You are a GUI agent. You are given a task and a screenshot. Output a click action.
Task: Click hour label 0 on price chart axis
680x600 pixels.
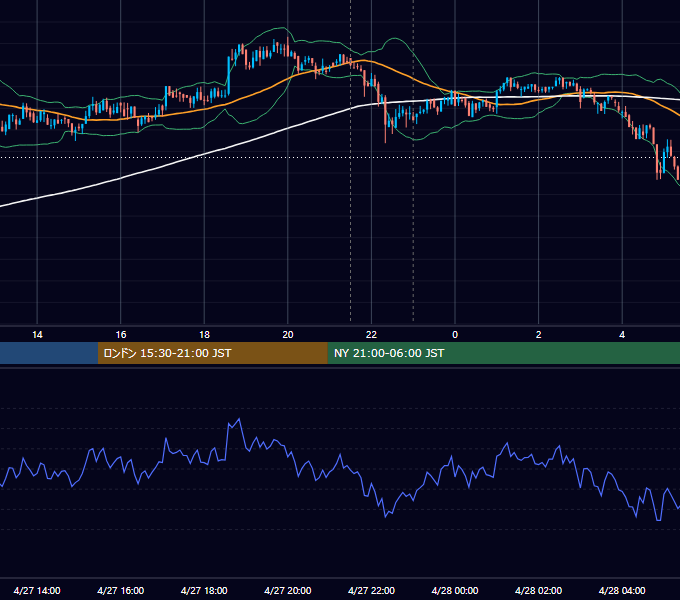[455, 335]
